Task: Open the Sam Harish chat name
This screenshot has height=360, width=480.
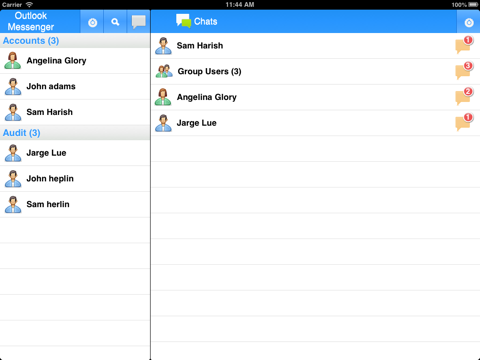Action: 200,46
